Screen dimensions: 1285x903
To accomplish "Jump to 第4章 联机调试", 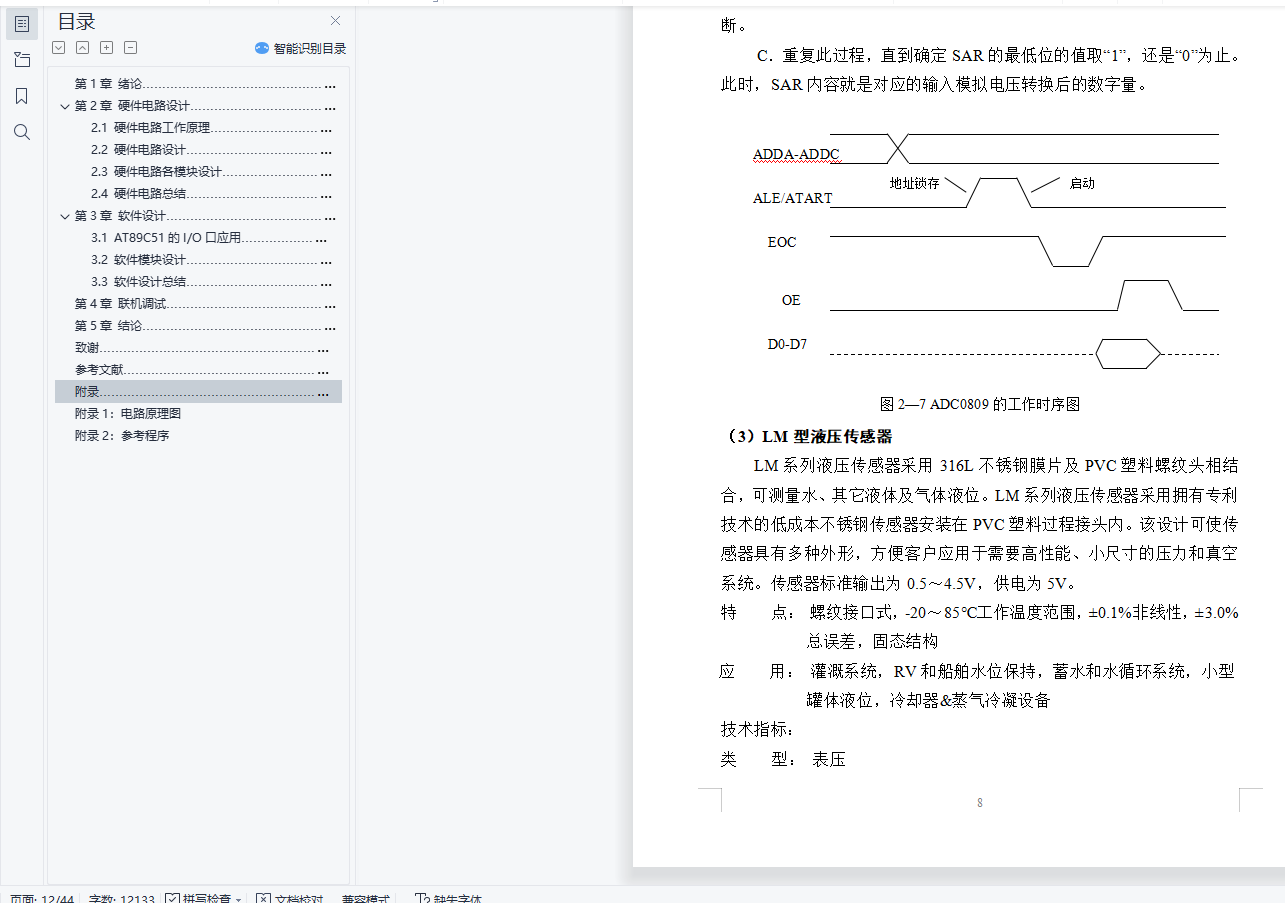I will 205,304.
